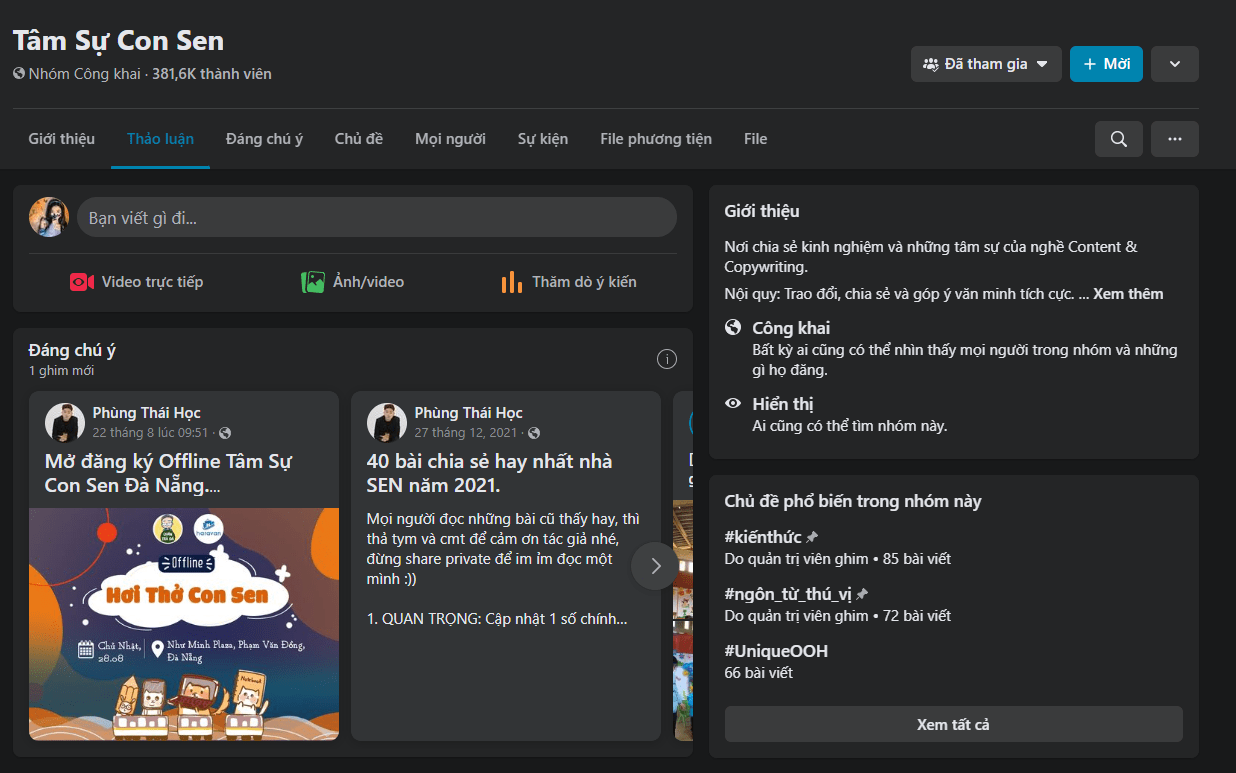Open the #UniqueOOH topic
This screenshot has height=773, width=1236.
click(776, 651)
